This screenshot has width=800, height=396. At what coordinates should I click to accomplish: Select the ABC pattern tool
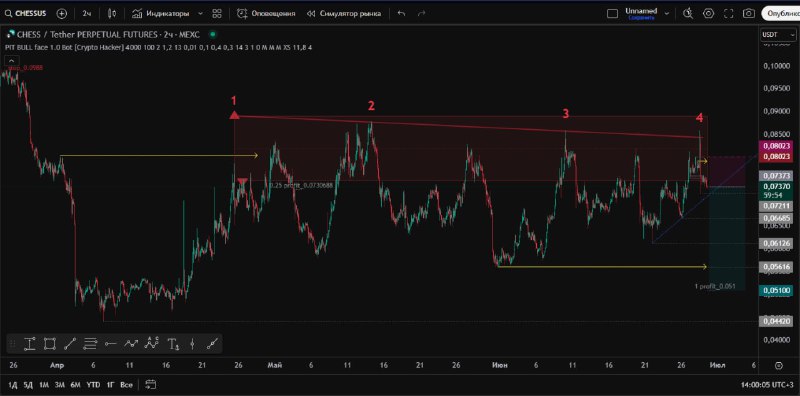152,343
